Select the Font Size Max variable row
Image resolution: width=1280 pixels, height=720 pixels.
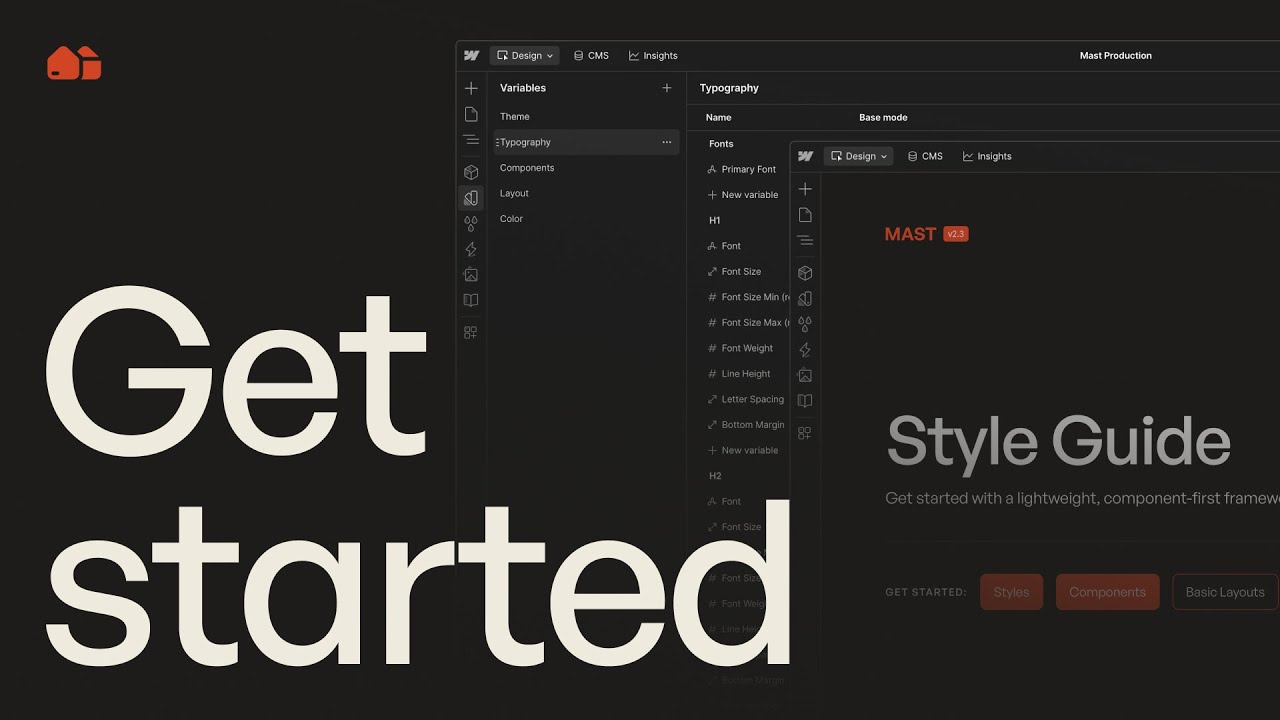pyautogui.click(x=747, y=323)
